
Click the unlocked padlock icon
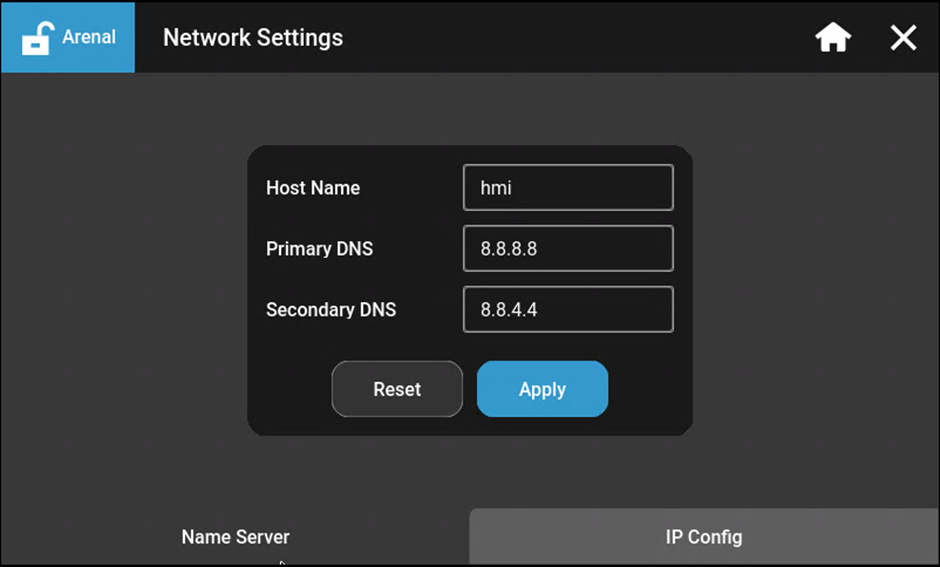[36, 38]
